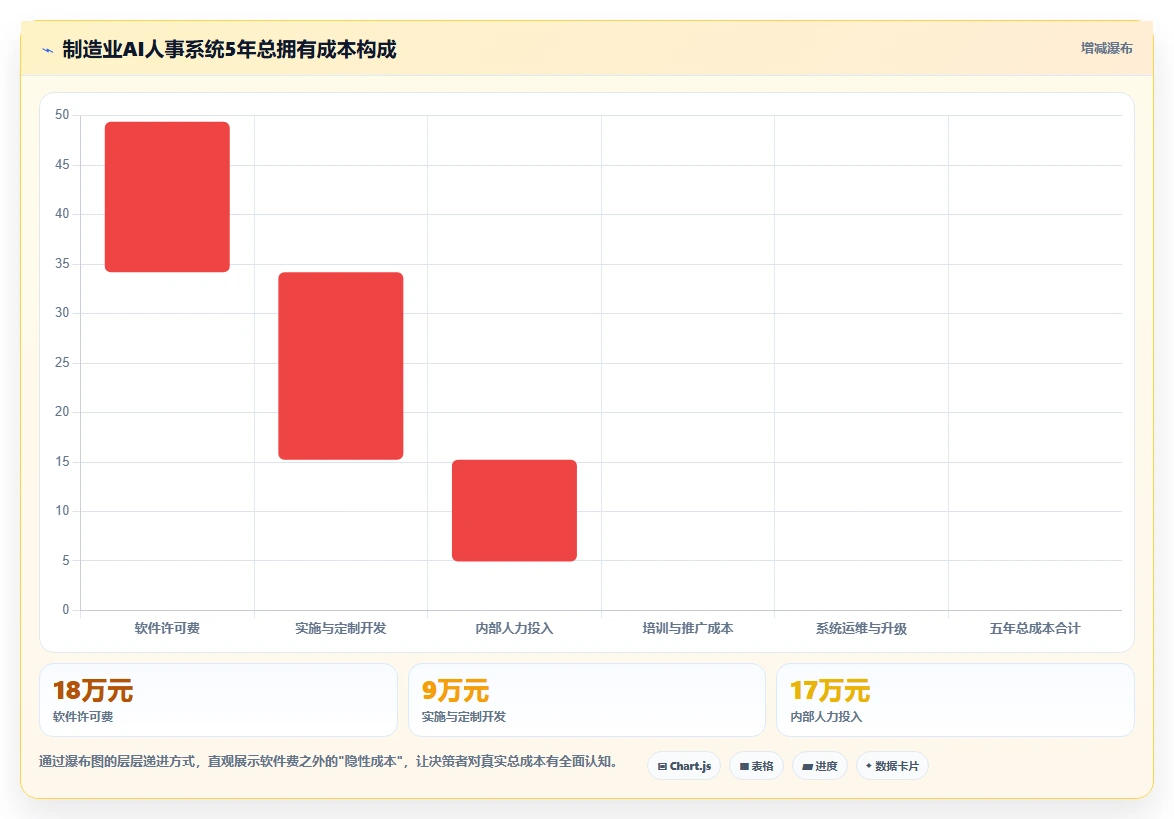
Task: Click the 实施与定制开发 red waterfall bar
Action: 341,366
